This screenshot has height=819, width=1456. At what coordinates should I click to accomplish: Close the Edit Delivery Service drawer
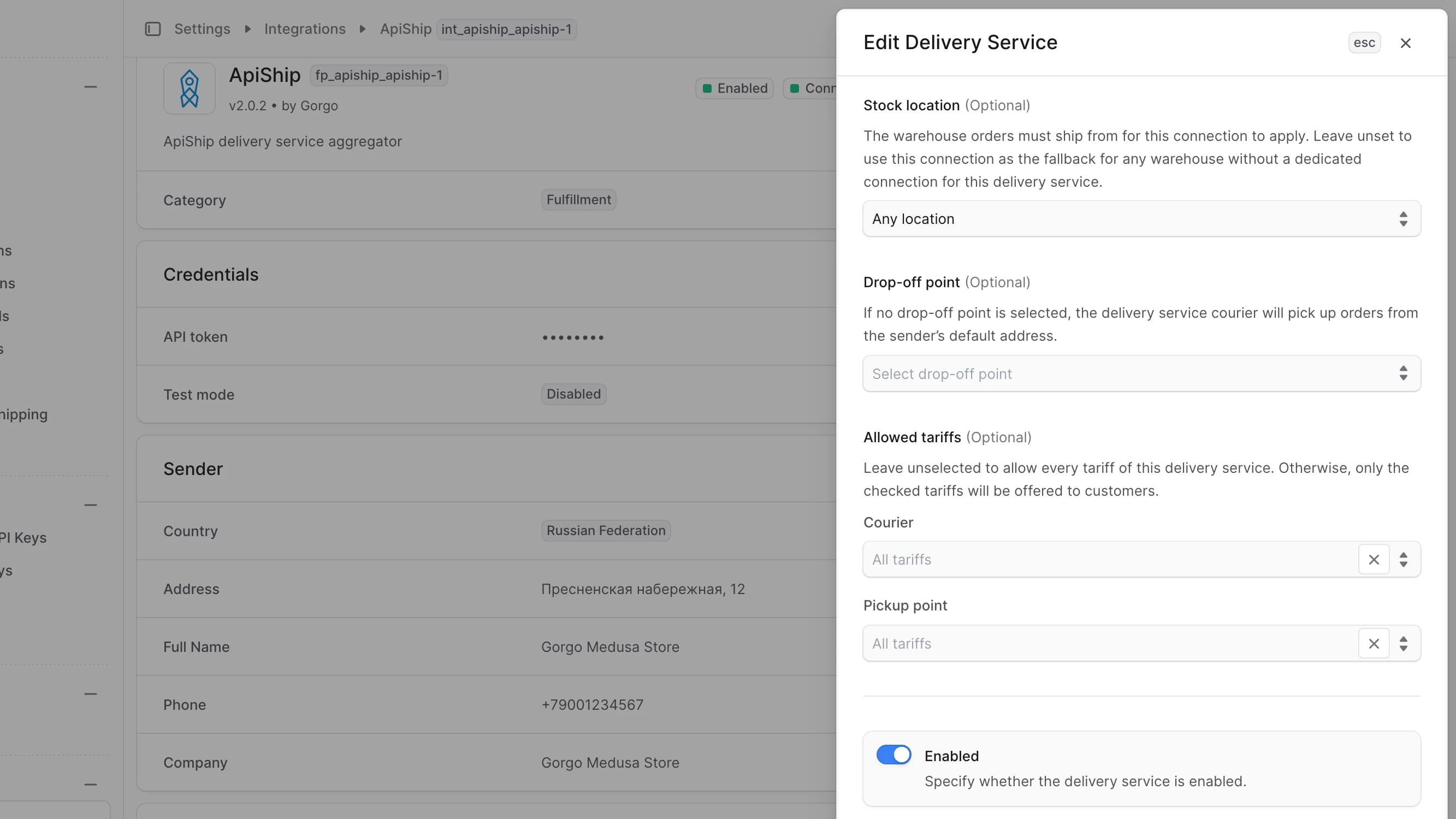(1406, 43)
